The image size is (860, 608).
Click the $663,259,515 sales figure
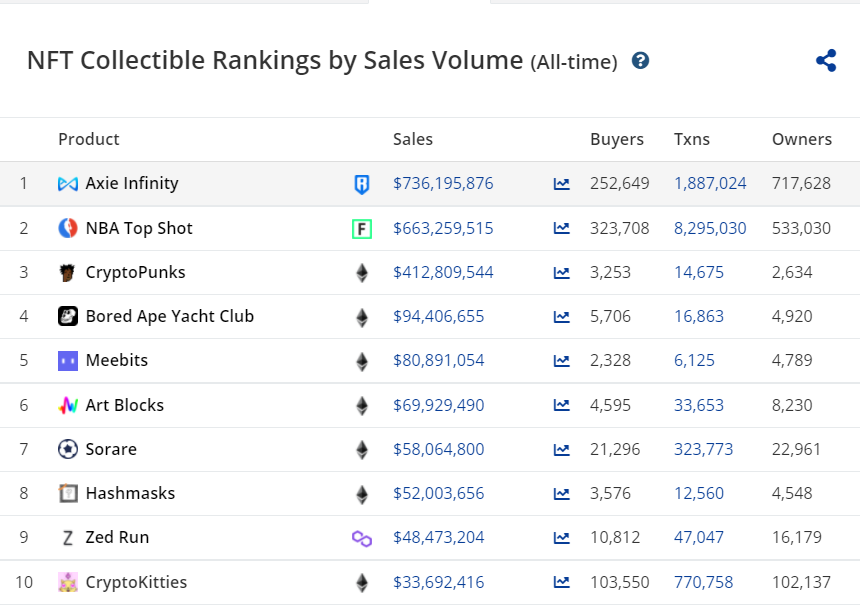pos(443,228)
